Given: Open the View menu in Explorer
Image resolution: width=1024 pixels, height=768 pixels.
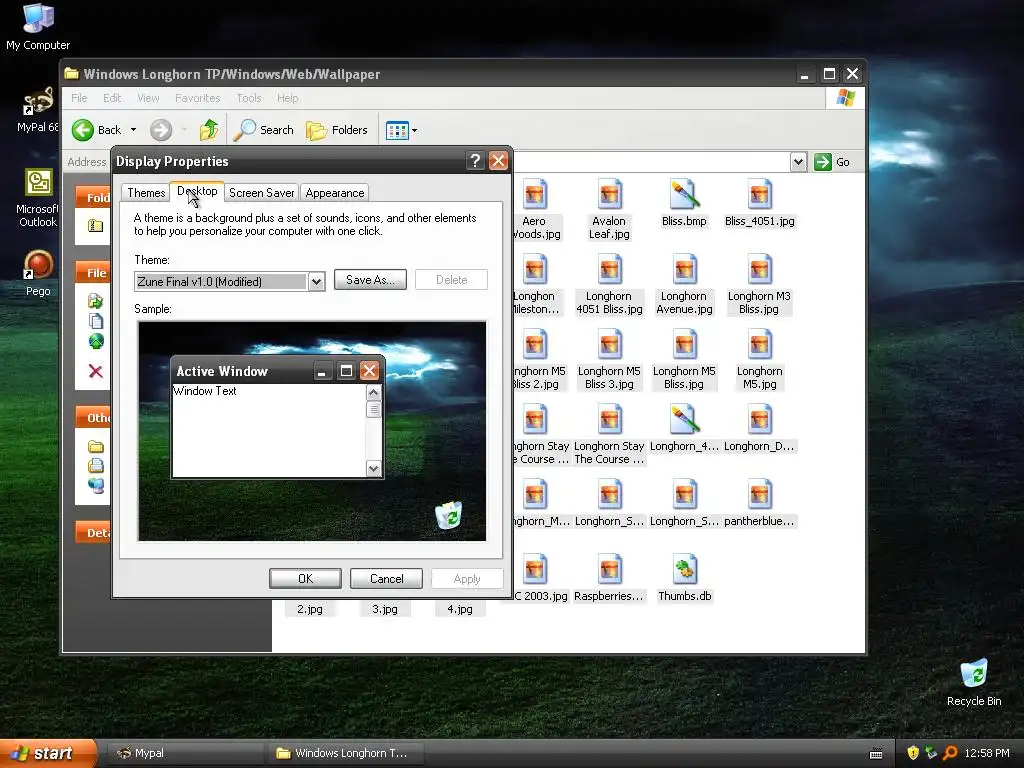Looking at the screenshot, I should coord(148,98).
